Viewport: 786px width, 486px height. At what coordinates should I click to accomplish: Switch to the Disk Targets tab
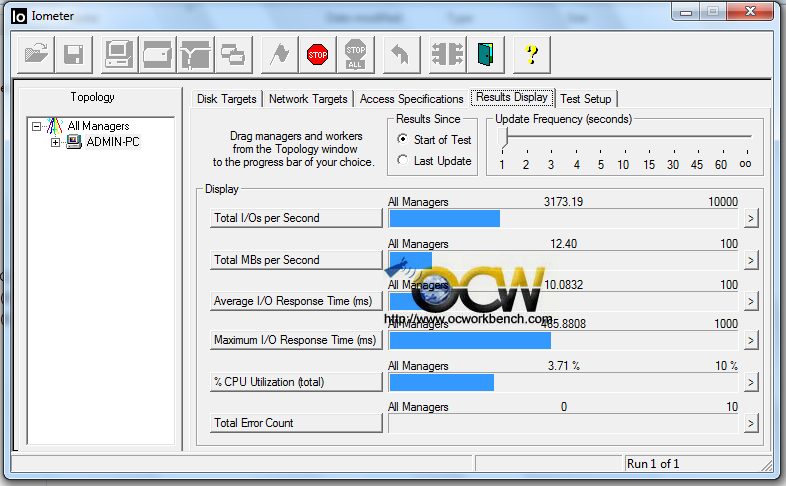(227, 99)
